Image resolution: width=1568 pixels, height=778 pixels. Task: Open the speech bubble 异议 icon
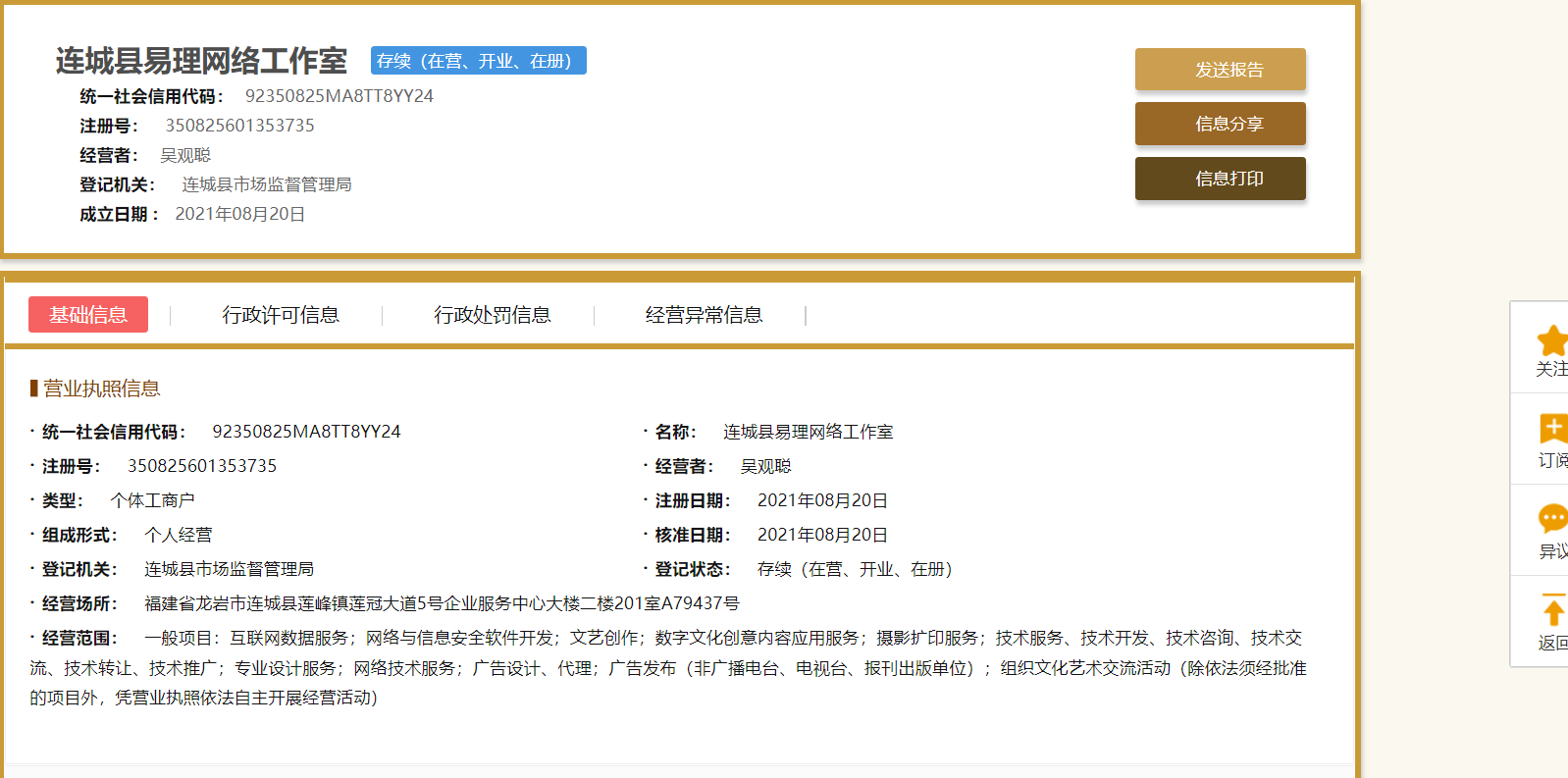[1553, 518]
